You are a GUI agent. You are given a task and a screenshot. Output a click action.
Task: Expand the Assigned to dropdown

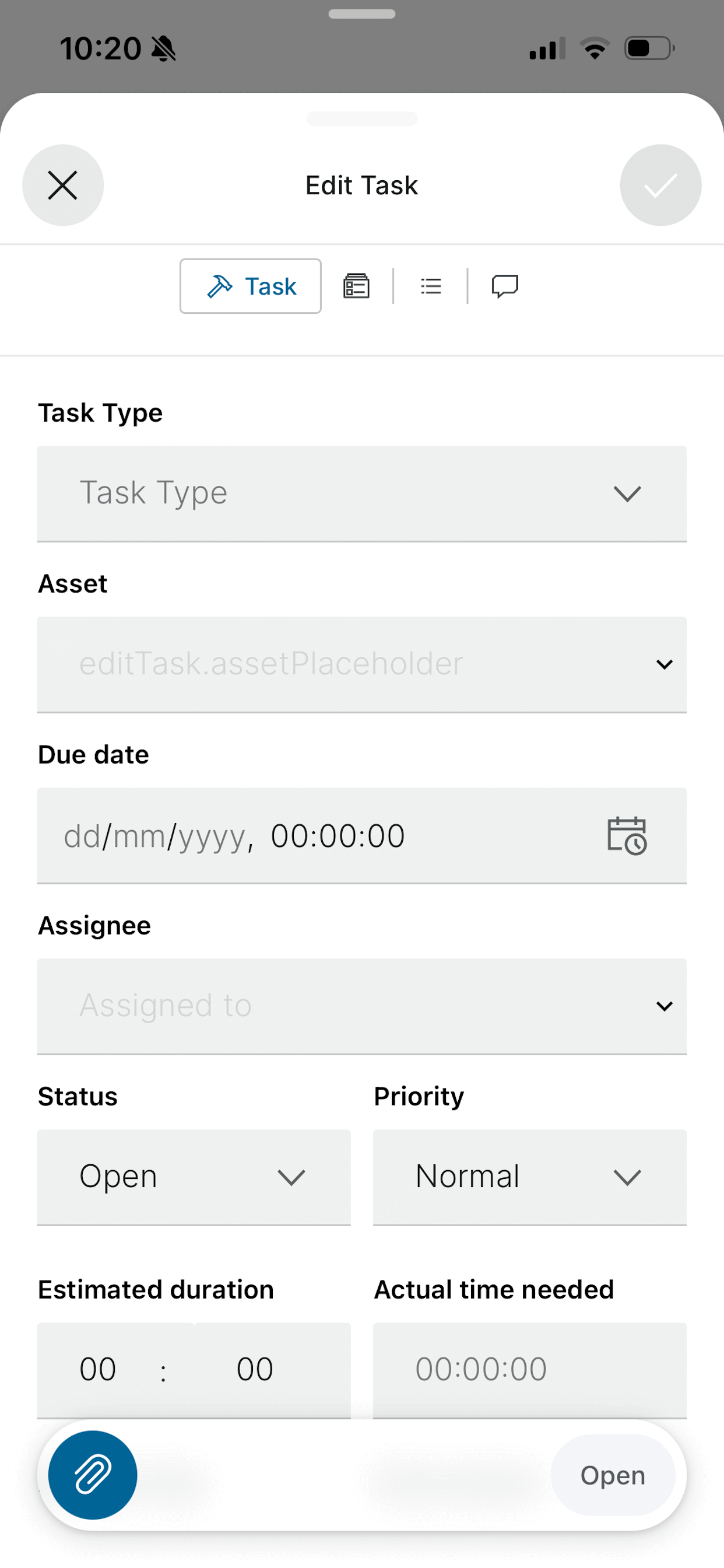pos(362,1007)
